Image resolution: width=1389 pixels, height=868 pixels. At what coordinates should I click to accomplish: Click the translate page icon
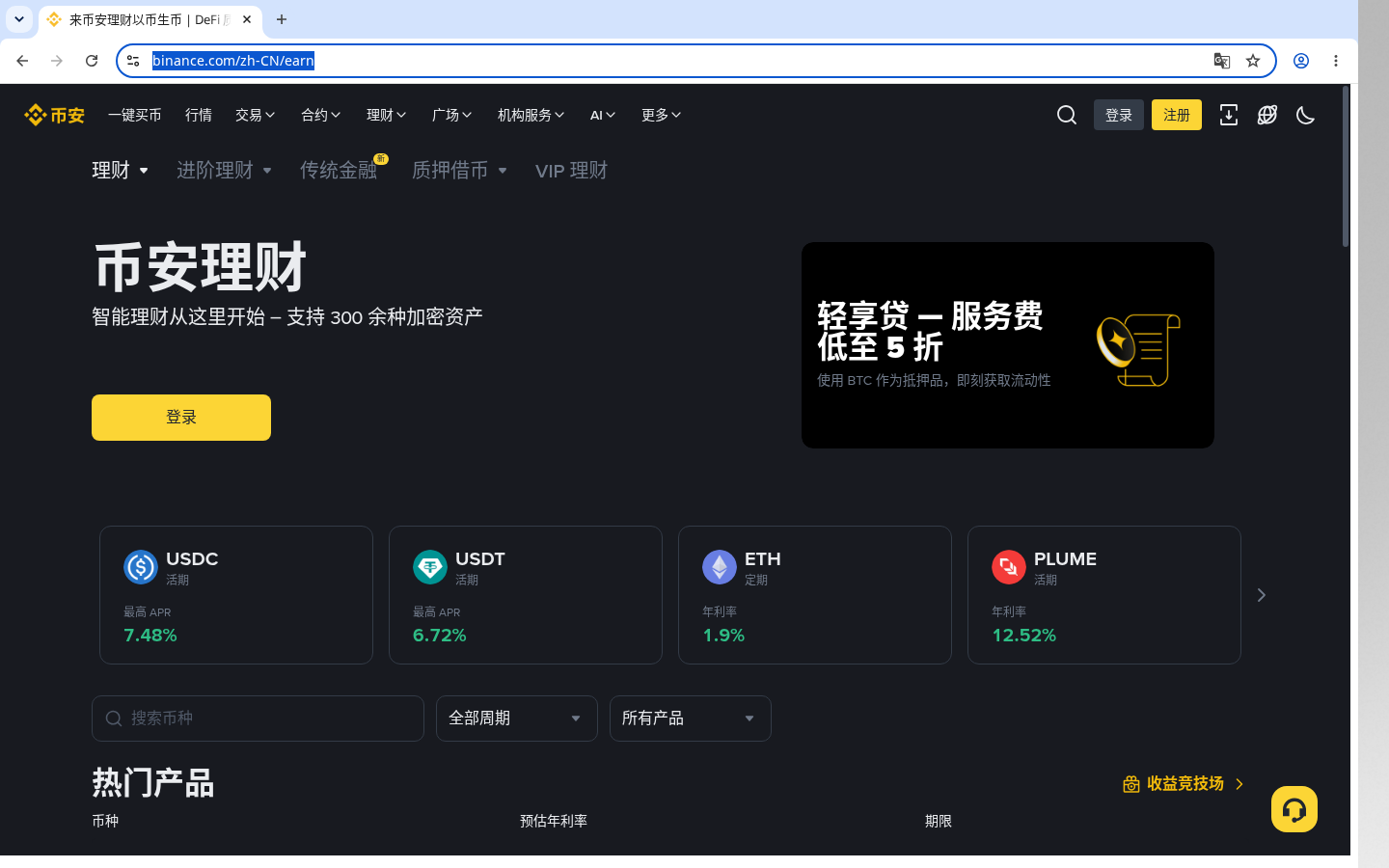[x=1222, y=61]
